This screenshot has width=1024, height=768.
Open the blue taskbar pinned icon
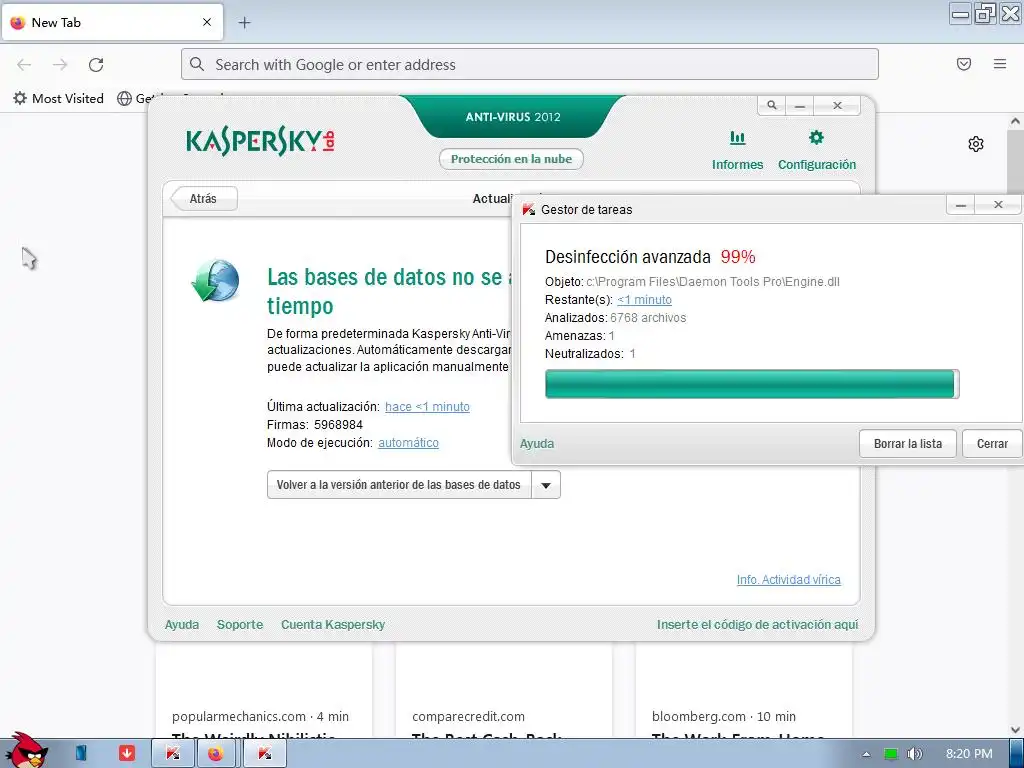pyautogui.click(x=81, y=753)
